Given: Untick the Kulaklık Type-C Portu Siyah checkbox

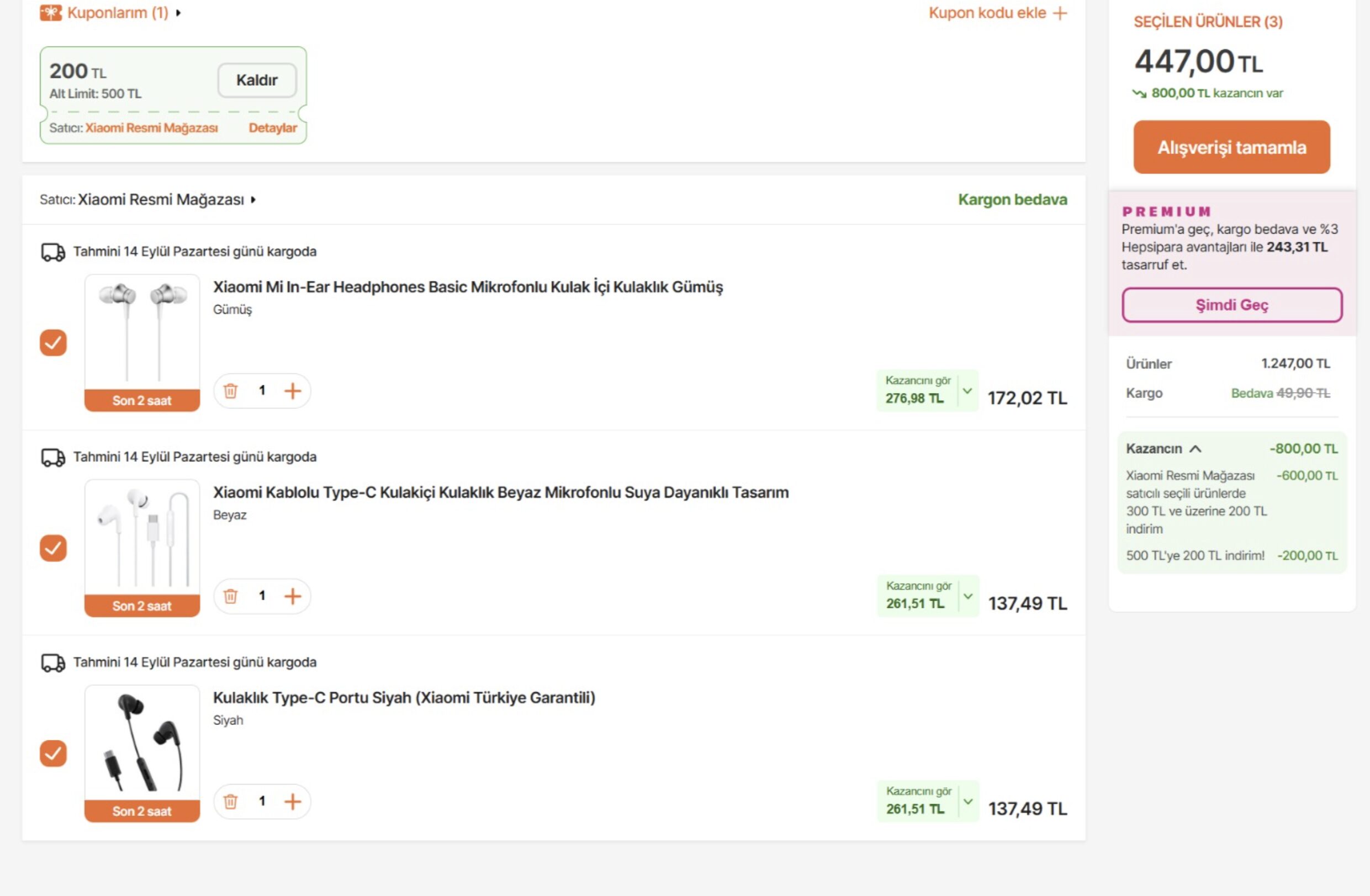Looking at the screenshot, I should tap(53, 753).
